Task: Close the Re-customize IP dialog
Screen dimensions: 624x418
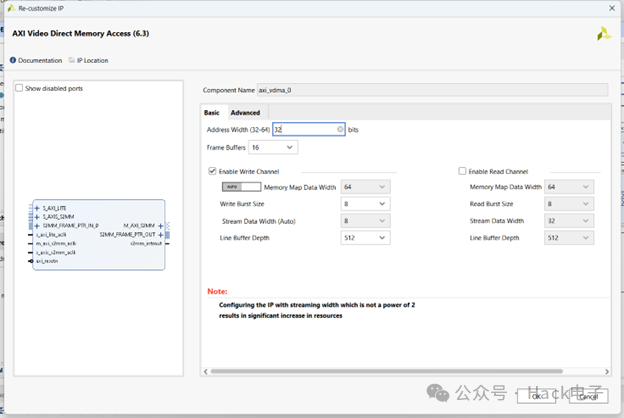Action: click(612, 8)
